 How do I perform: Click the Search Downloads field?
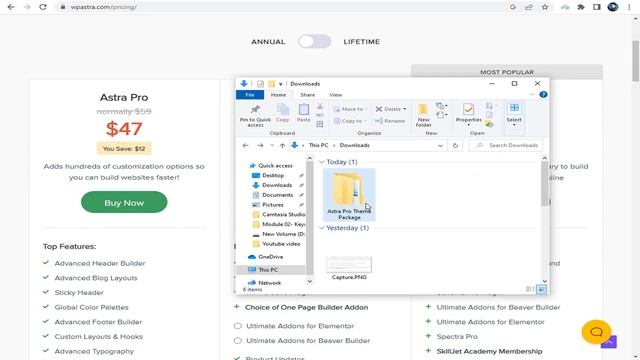[506, 145]
